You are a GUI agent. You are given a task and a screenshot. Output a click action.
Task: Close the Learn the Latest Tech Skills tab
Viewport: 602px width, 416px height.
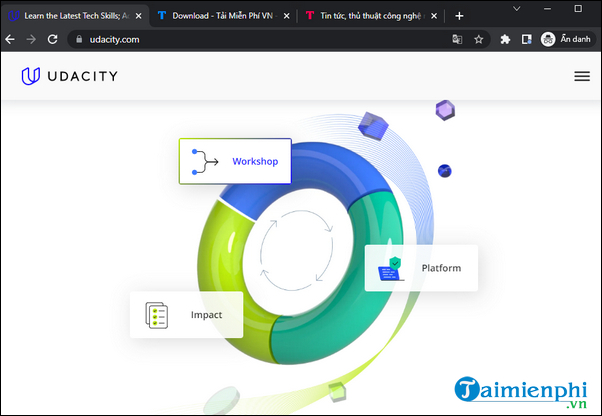pyautogui.click(x=139, y=16)
